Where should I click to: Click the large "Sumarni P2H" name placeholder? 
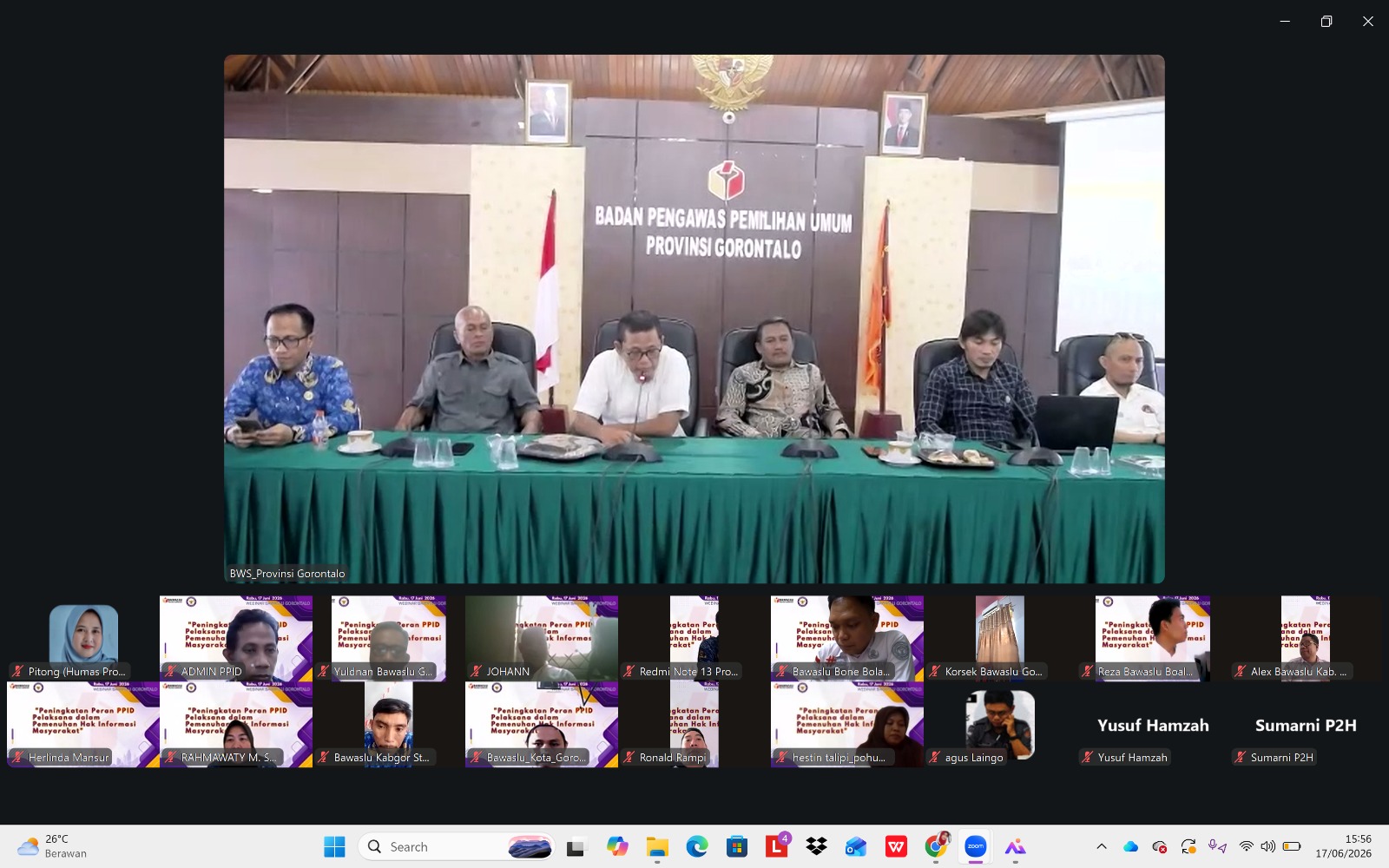click(x=1306, y=726)
